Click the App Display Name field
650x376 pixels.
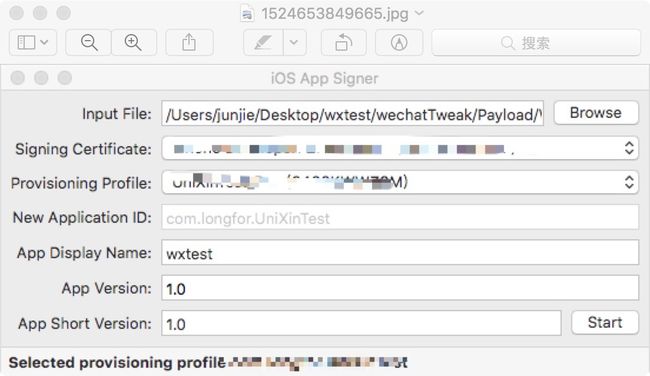click(400, 252)
